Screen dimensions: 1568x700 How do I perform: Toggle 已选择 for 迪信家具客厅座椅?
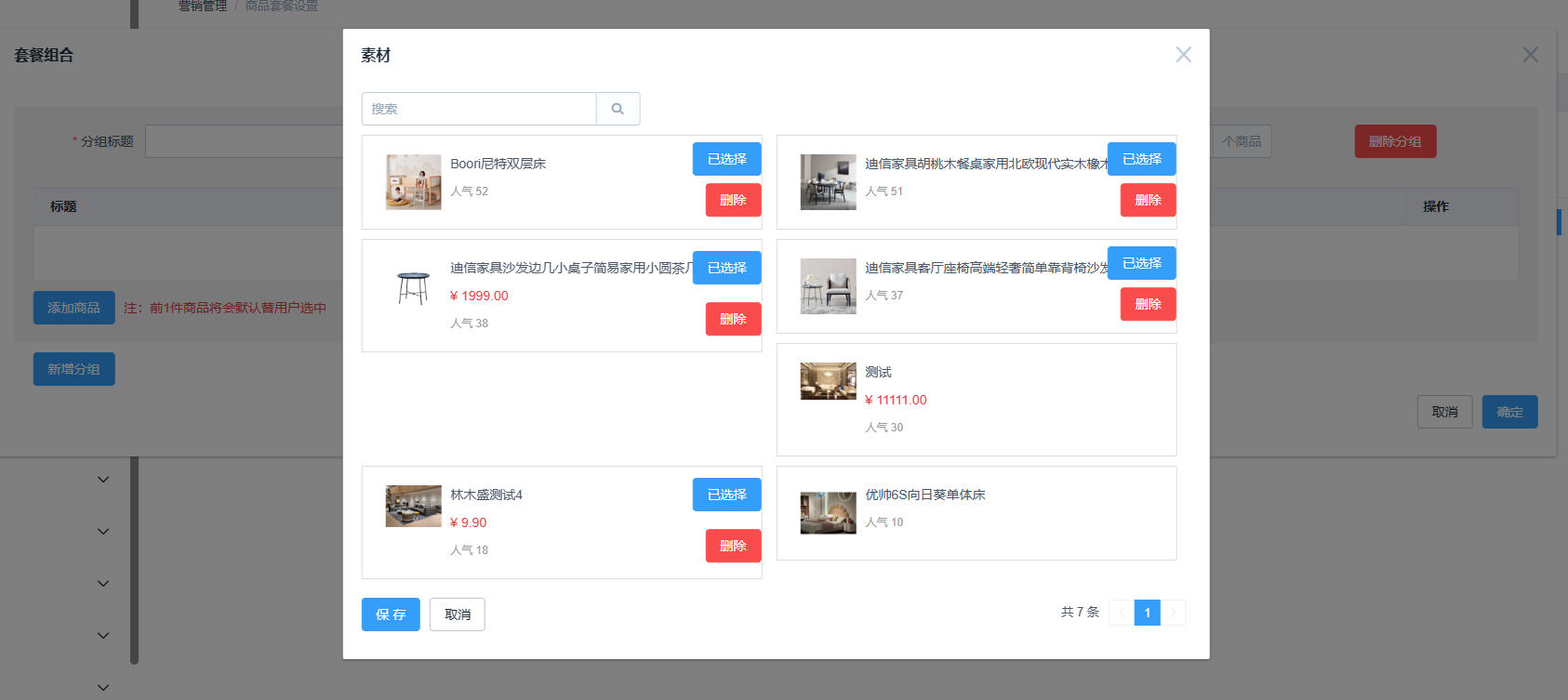click(1141, 263)
